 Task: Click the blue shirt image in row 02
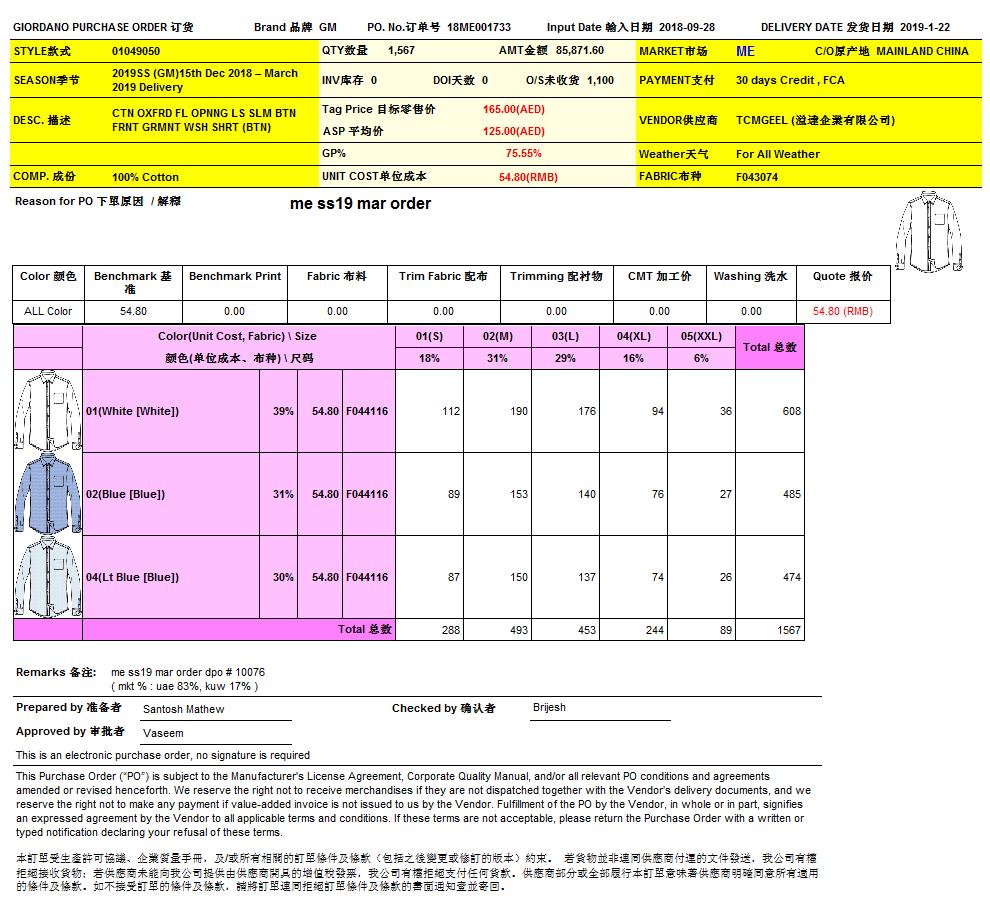click(47, 494)
